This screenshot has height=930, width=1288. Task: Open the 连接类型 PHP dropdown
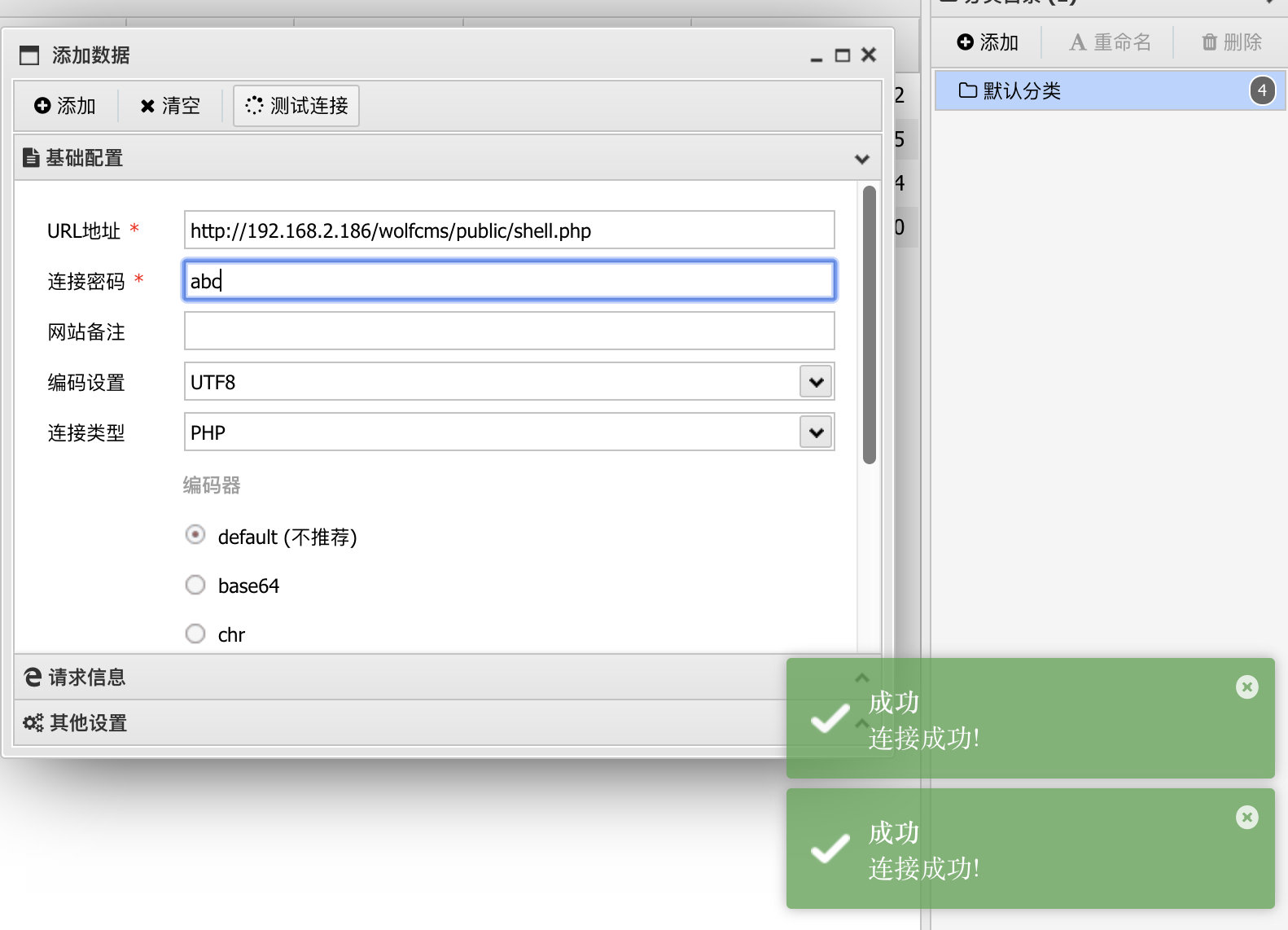click(x=816, y=432)
